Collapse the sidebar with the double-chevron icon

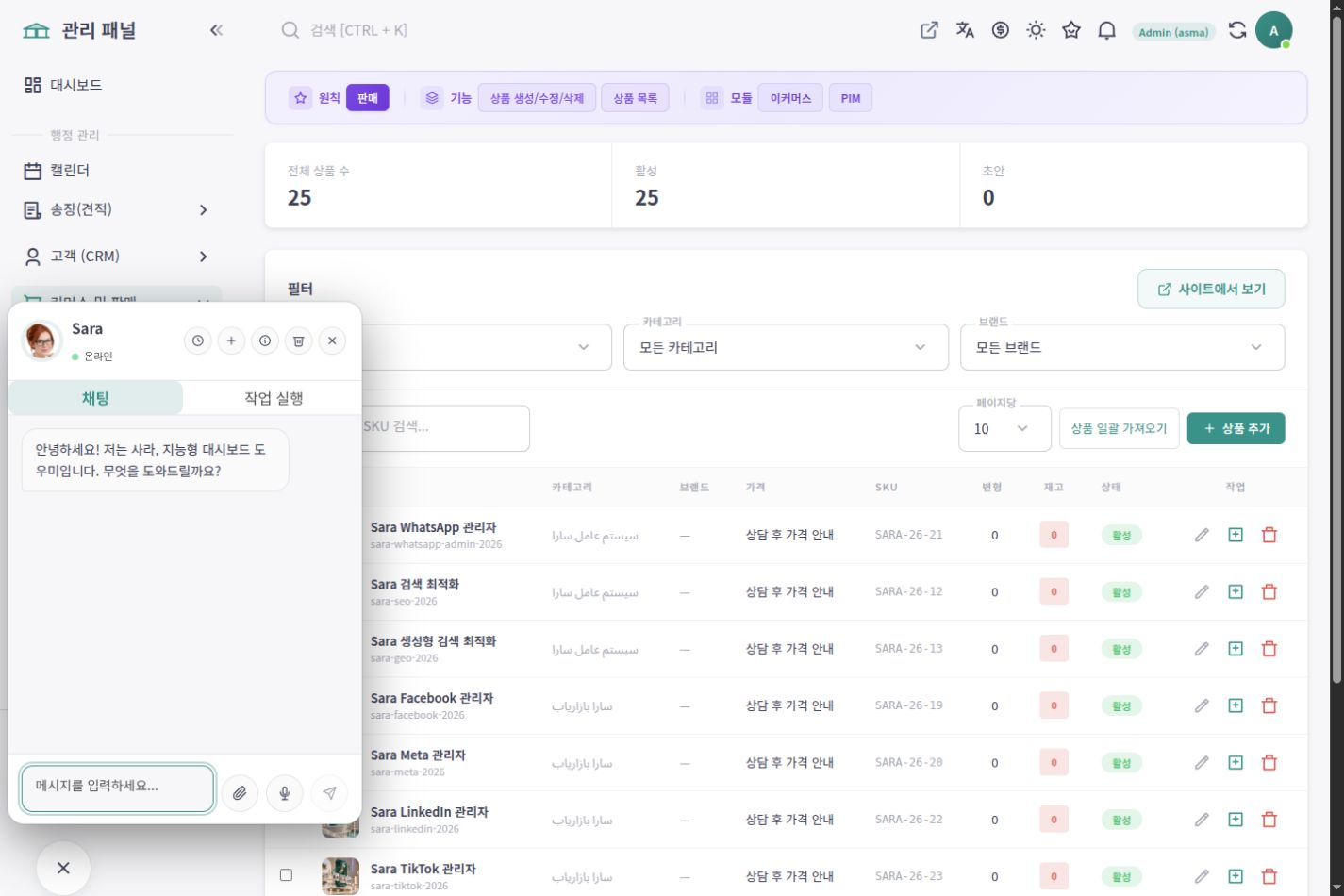[216, 30]
